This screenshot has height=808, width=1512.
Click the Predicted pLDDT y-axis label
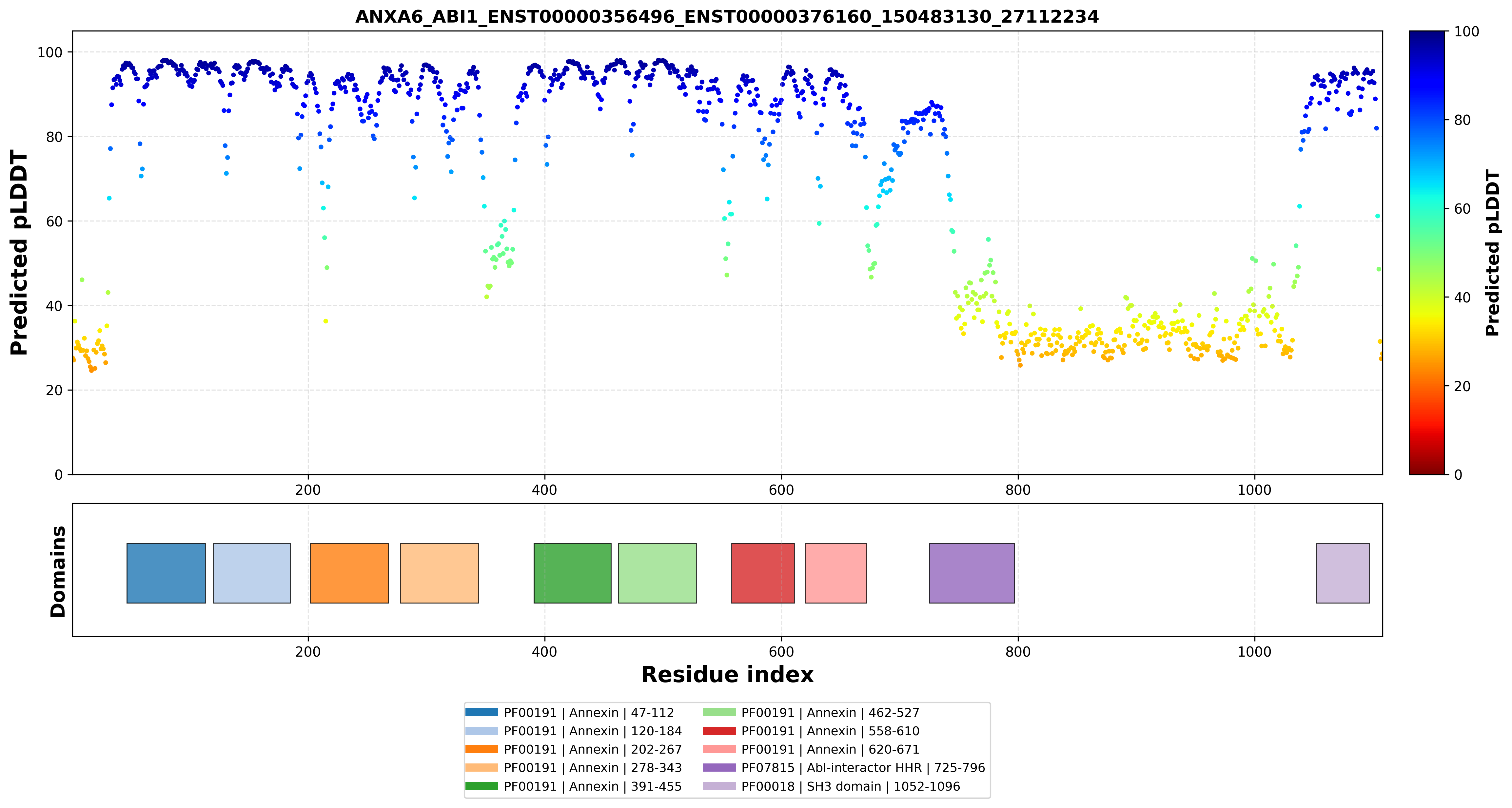coord(19,253)
